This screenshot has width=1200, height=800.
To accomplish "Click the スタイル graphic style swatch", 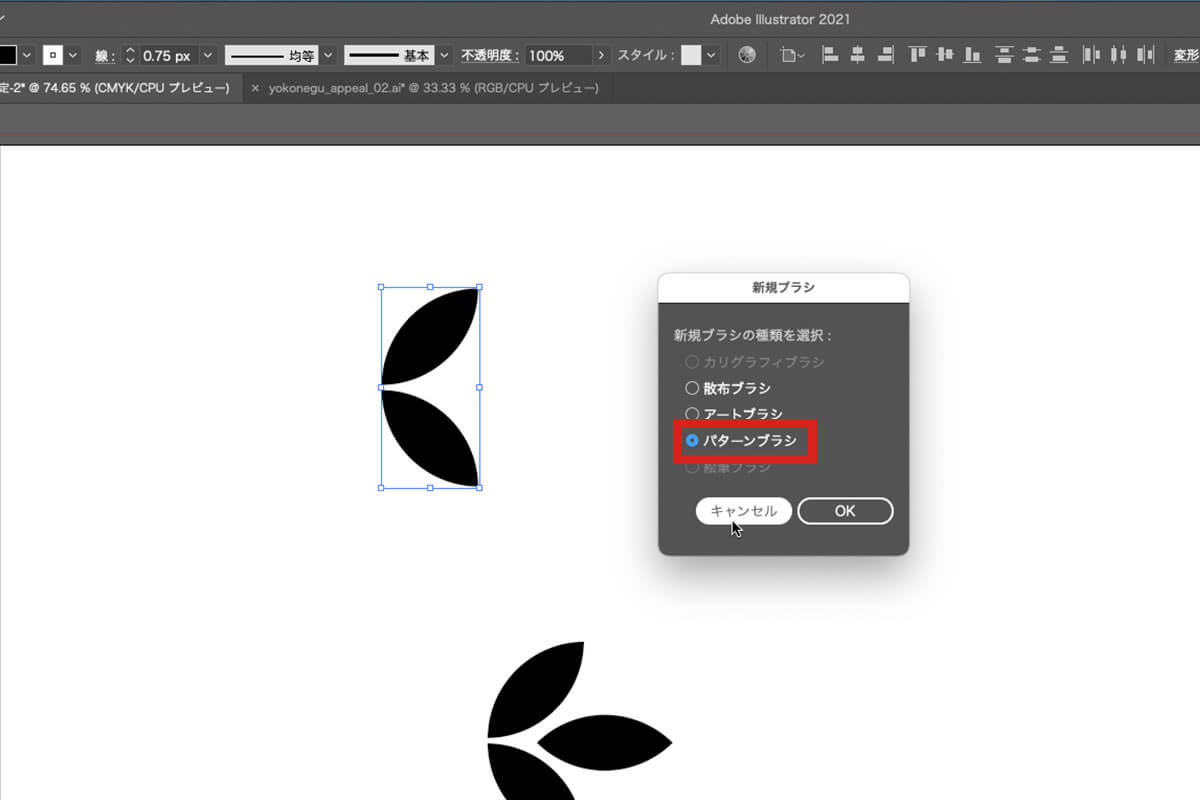I will 691,56.
